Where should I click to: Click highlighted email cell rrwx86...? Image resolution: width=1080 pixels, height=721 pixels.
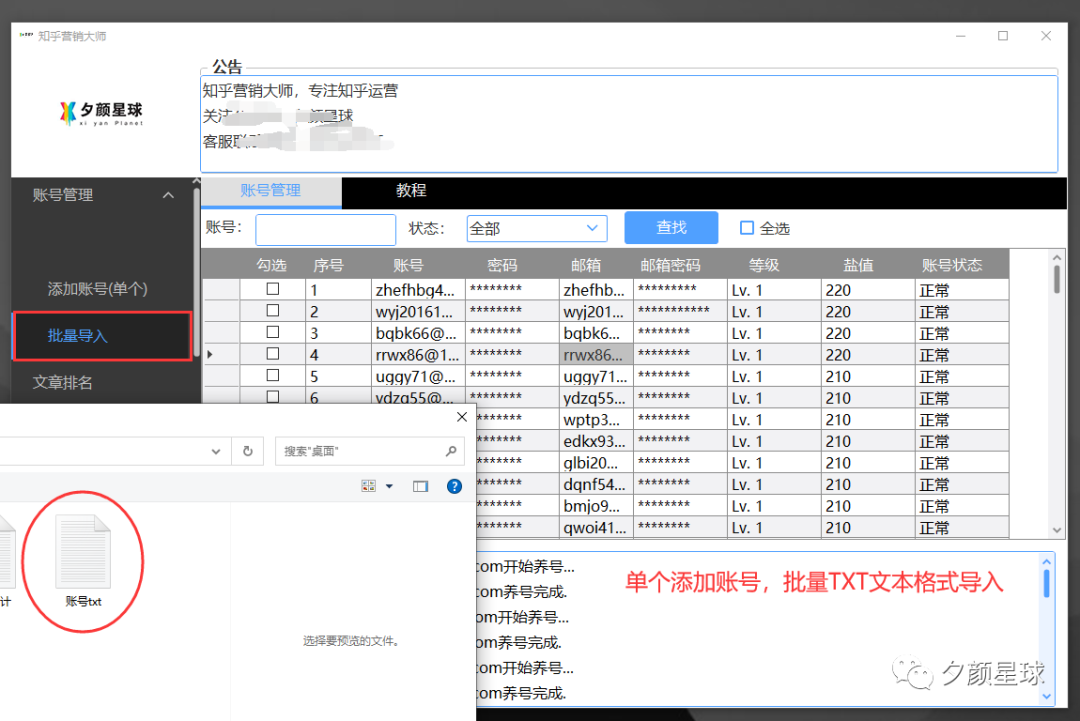[x=596, y=355]
